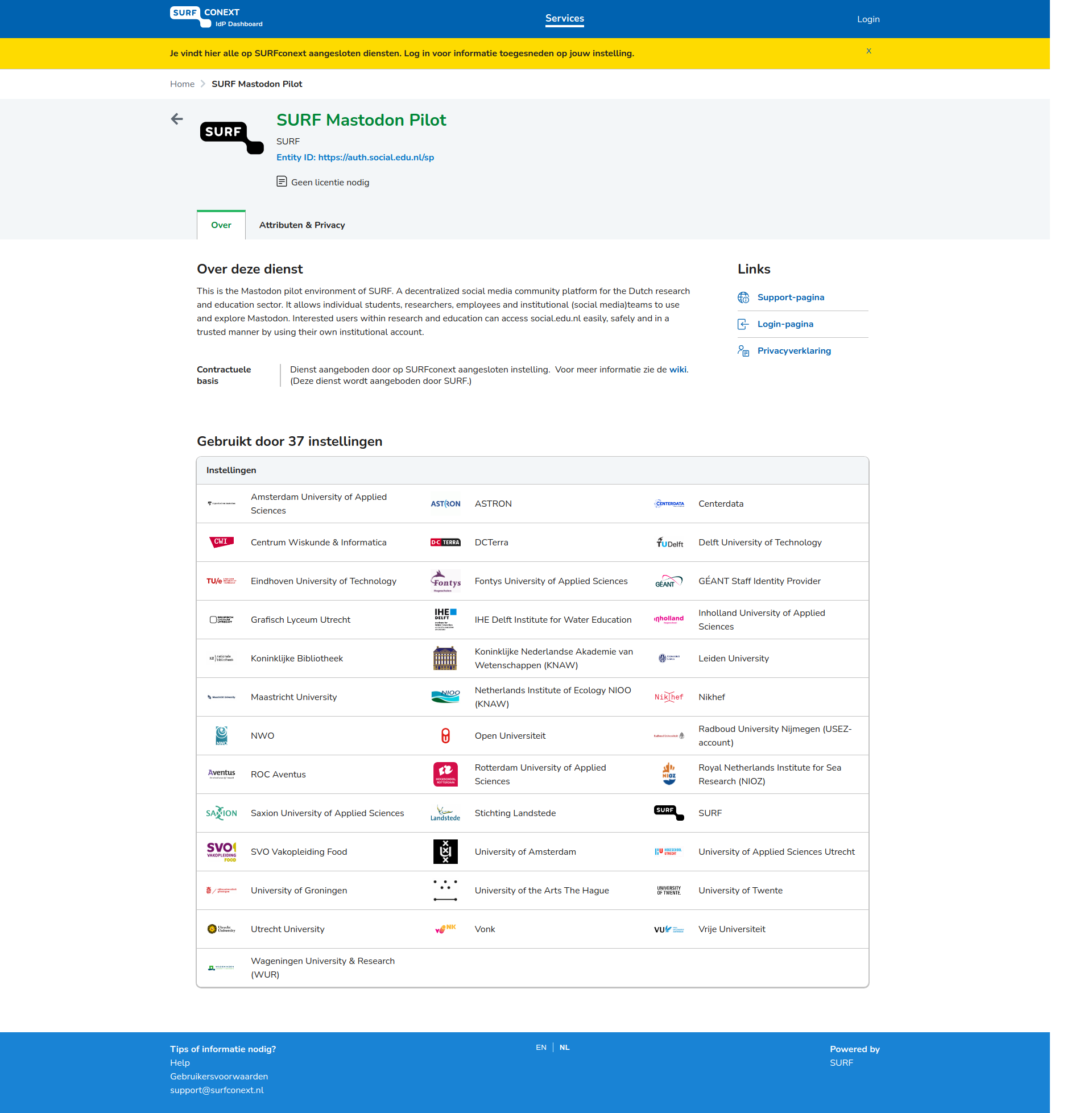The height and width of the screenshot is (1113, 1092).
Task: Click the globe icon beside Support-pagina
Action: pyautogui.click(x=743, y=297)
